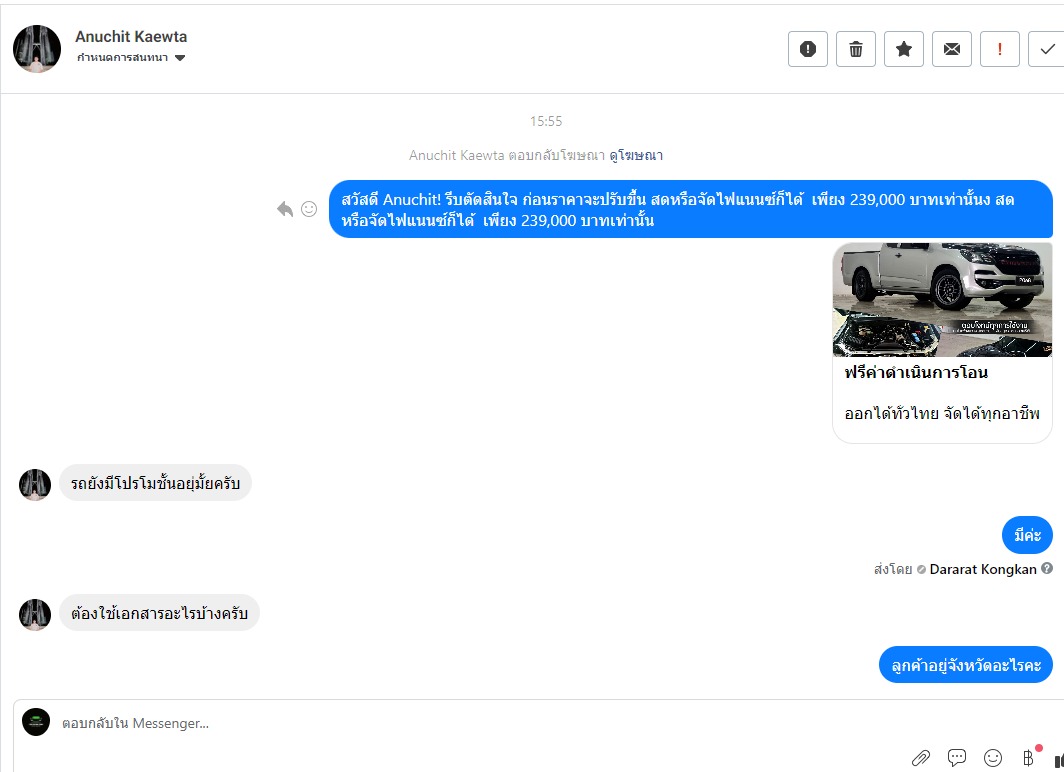Focus the ตอบกลับใน Messenger reply field

click(475, 723)
